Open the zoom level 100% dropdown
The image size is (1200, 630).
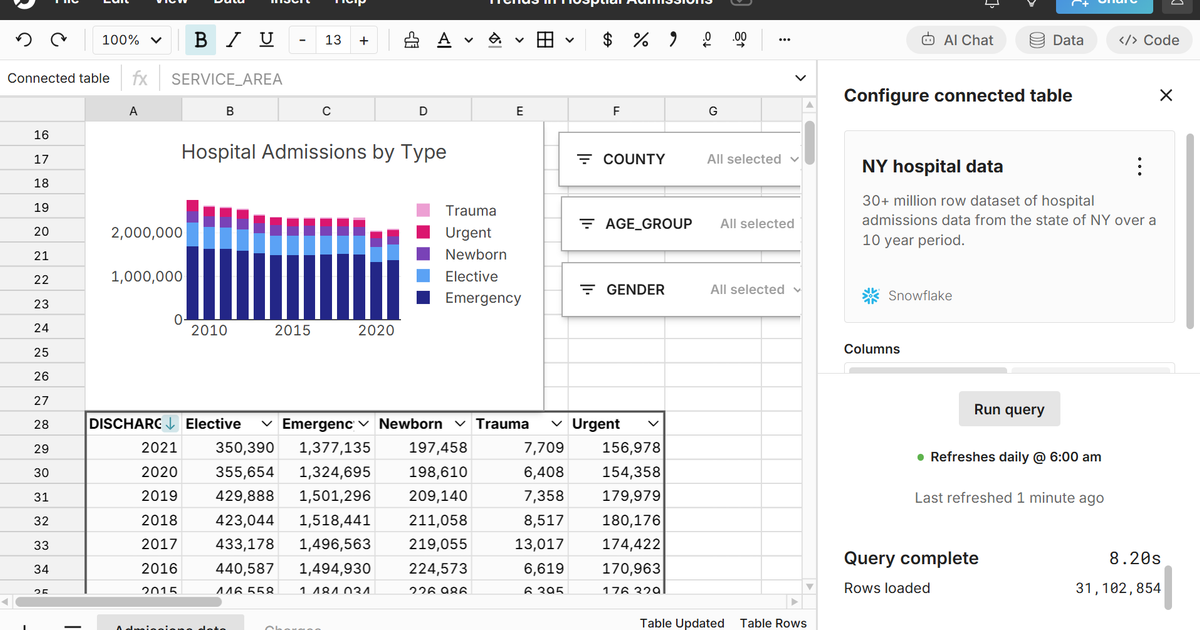(132, 40)
